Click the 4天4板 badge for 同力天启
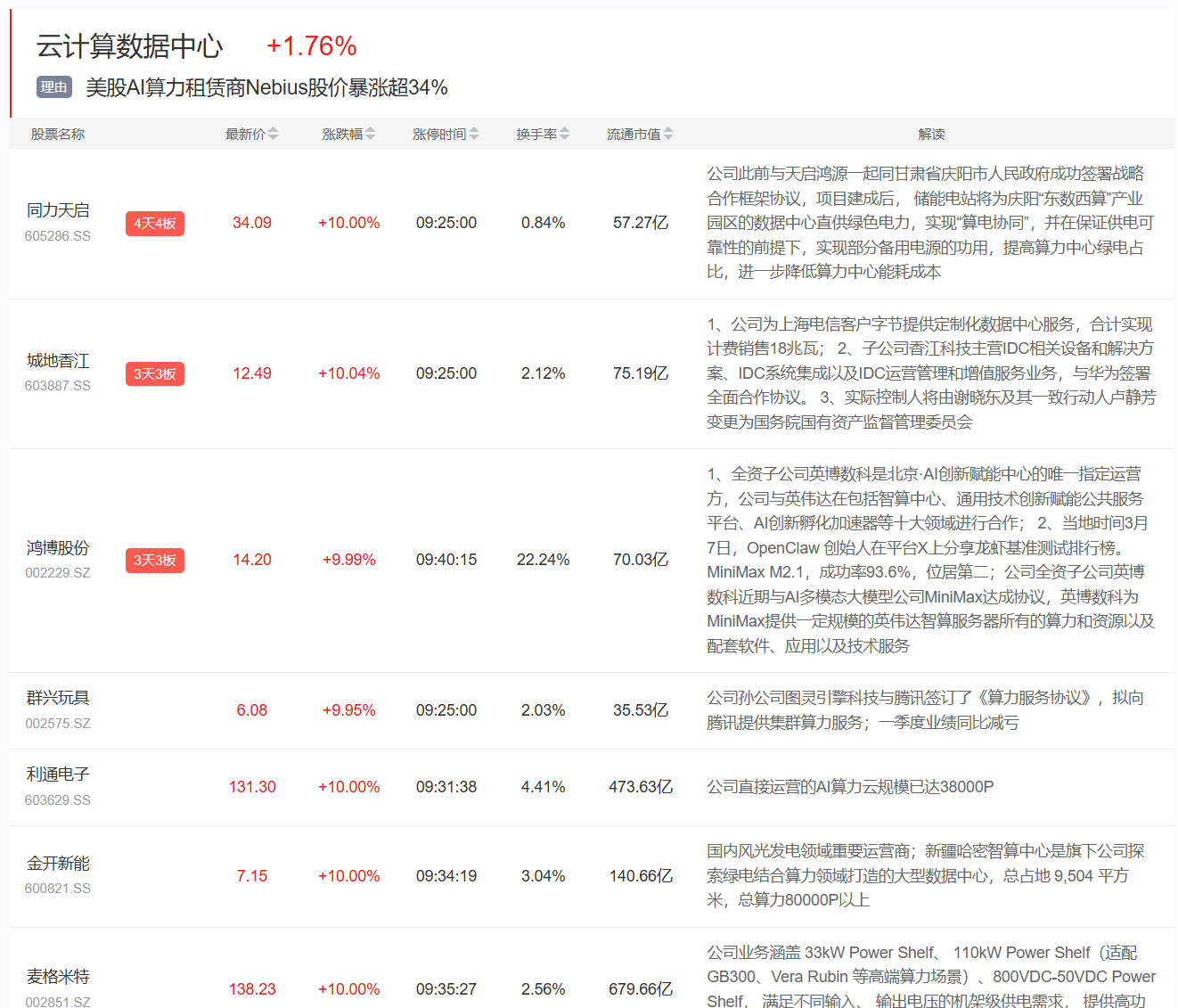The width and height of the screenshot is (1178, 1008). (155, 223)
